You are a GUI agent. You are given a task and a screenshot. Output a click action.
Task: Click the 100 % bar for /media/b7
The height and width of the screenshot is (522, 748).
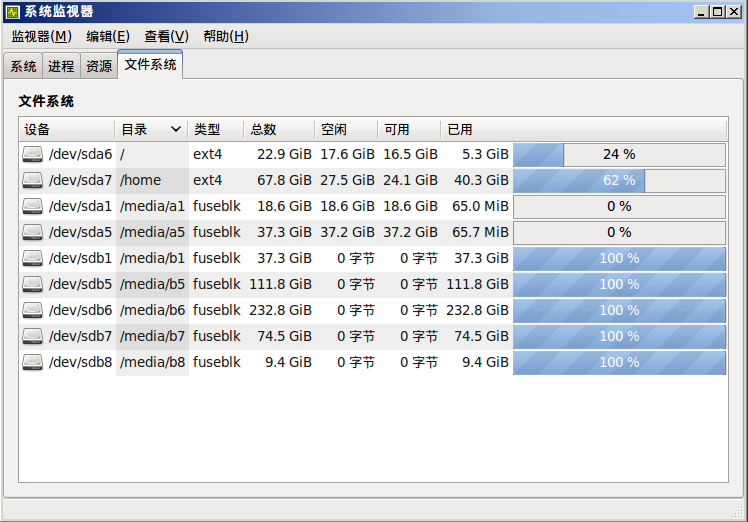pos(619,336)
